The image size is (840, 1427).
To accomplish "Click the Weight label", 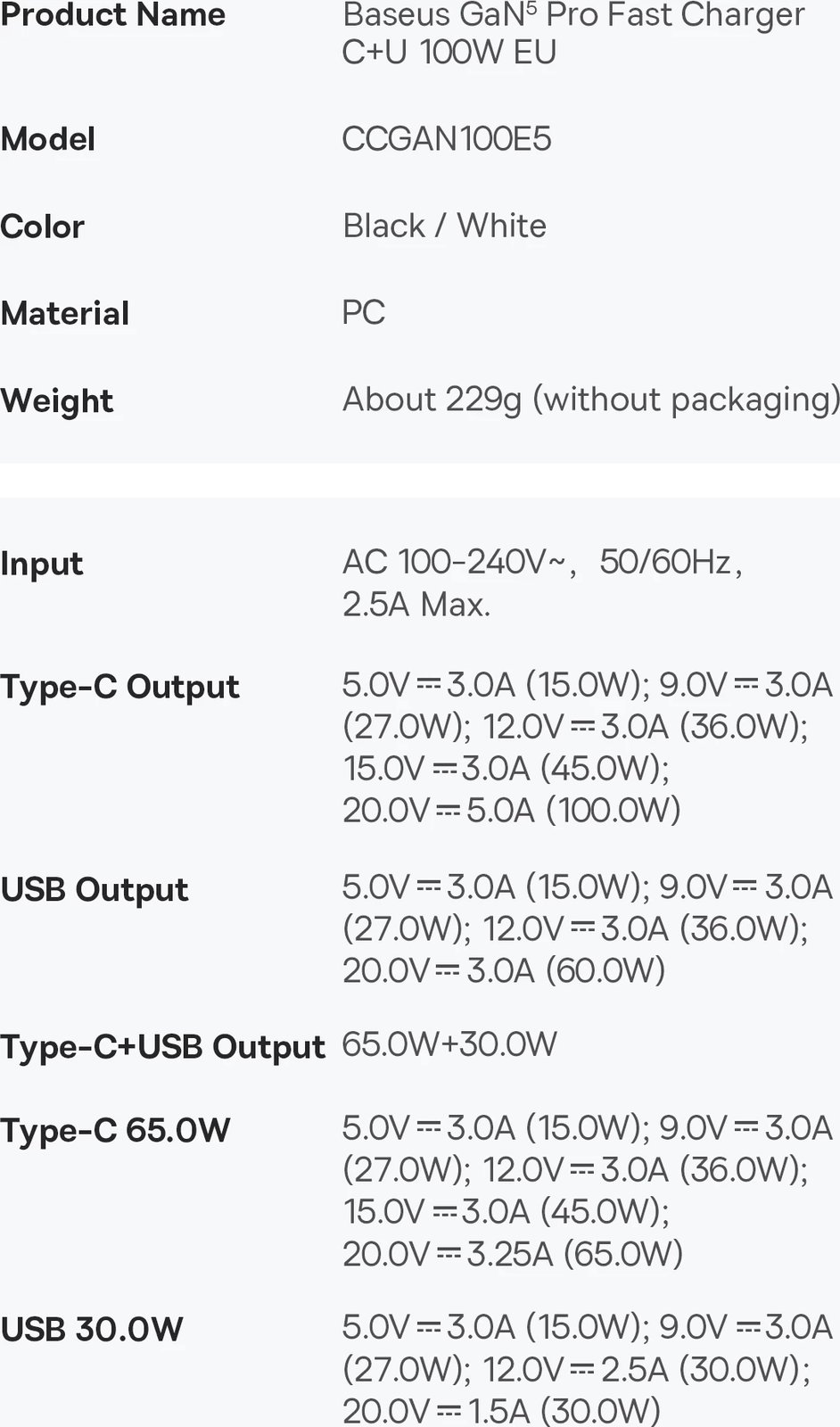I will 57,400.
